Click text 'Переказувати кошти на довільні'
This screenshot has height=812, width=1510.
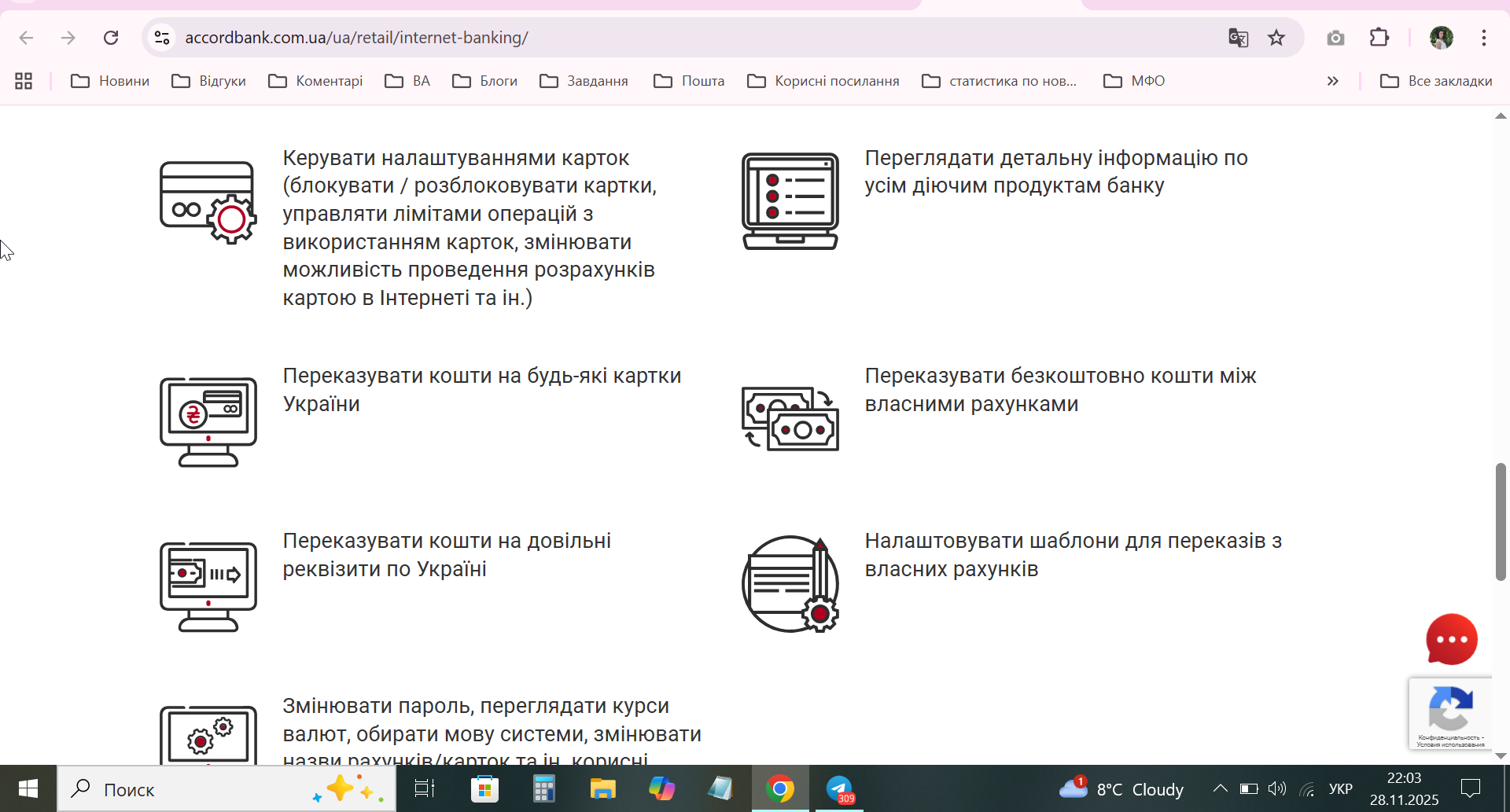(447, 541)
